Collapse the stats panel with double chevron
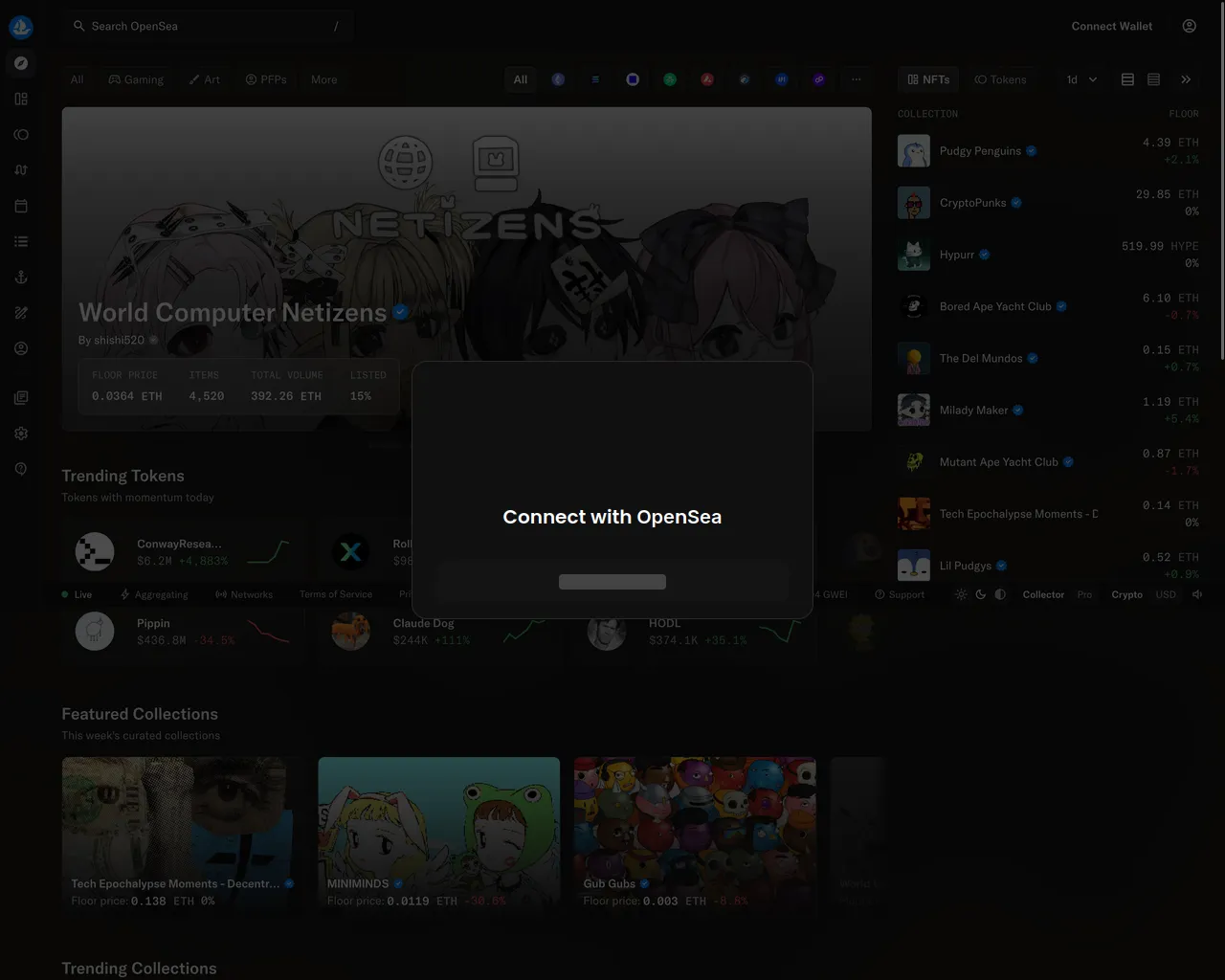This screenshot has width=1225, height=980. point(1186,79)
